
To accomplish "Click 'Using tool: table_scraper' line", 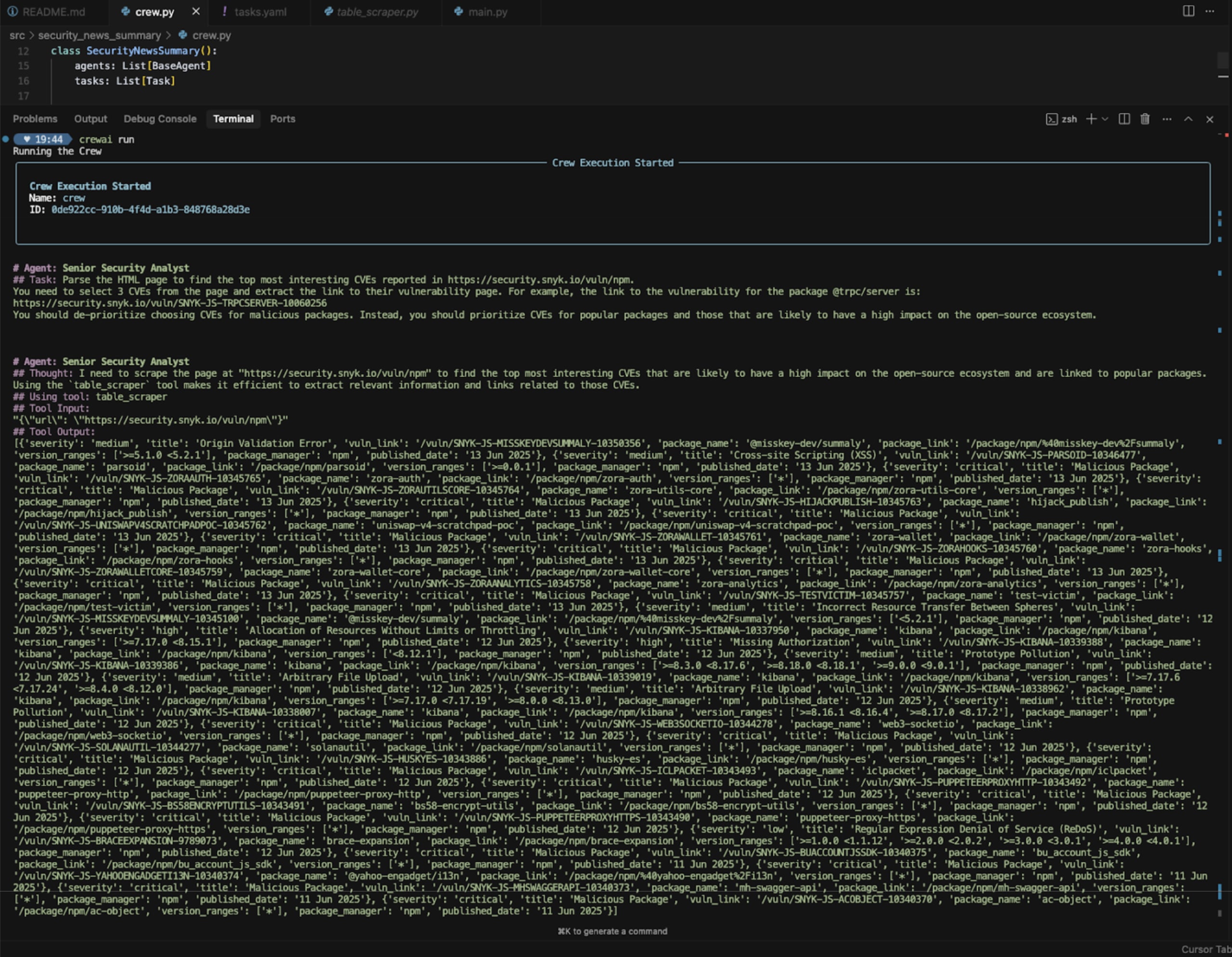I will 90,397.
